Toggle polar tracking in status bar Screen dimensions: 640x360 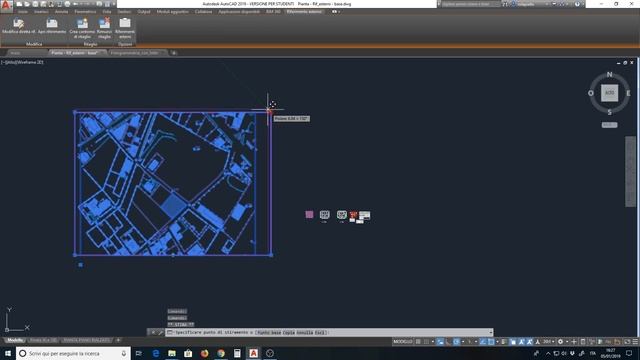456,342
